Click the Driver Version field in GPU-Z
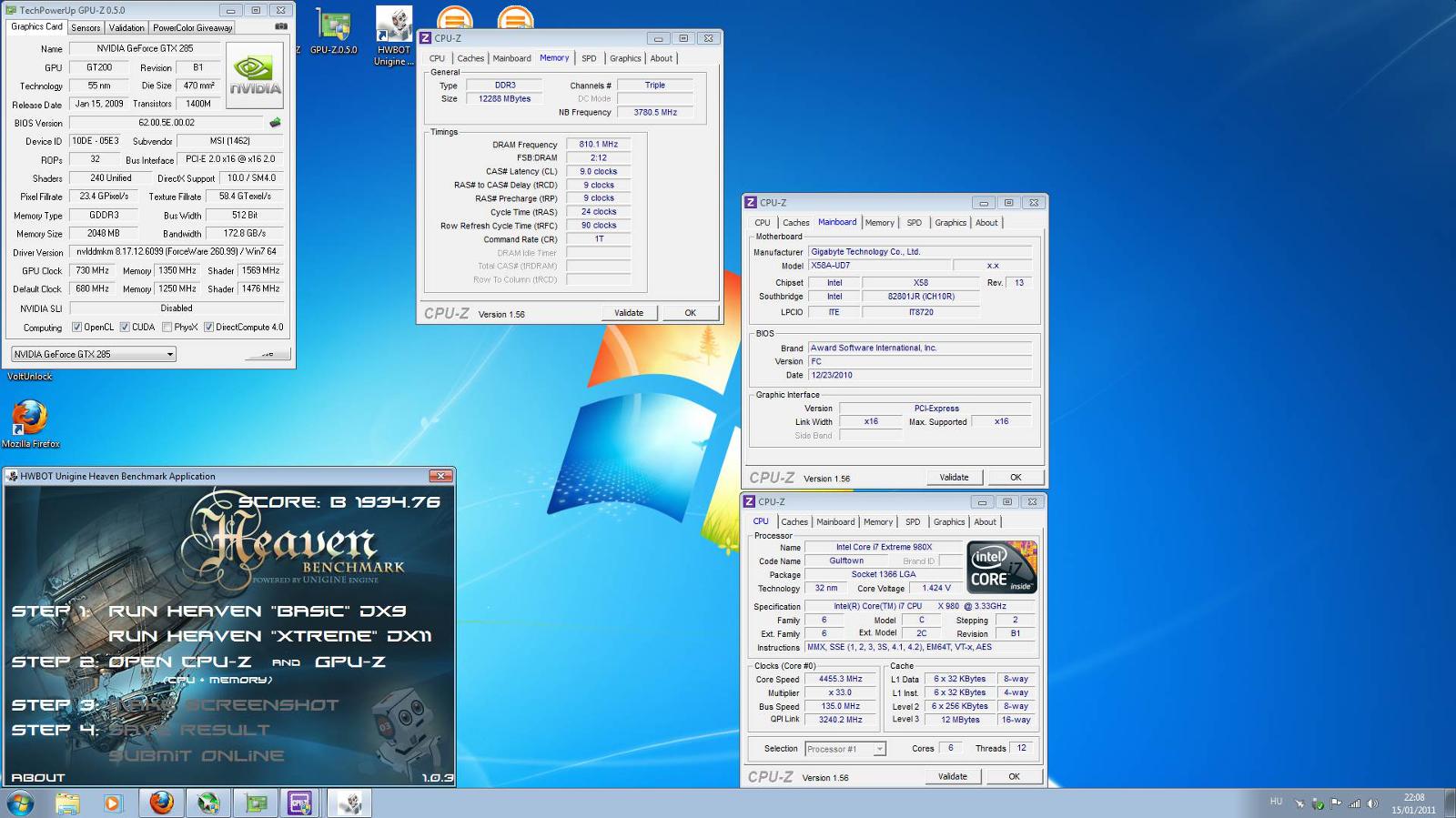Viewport: 1456px width, 818px height. pyautogui.click(x=177, y=252)
